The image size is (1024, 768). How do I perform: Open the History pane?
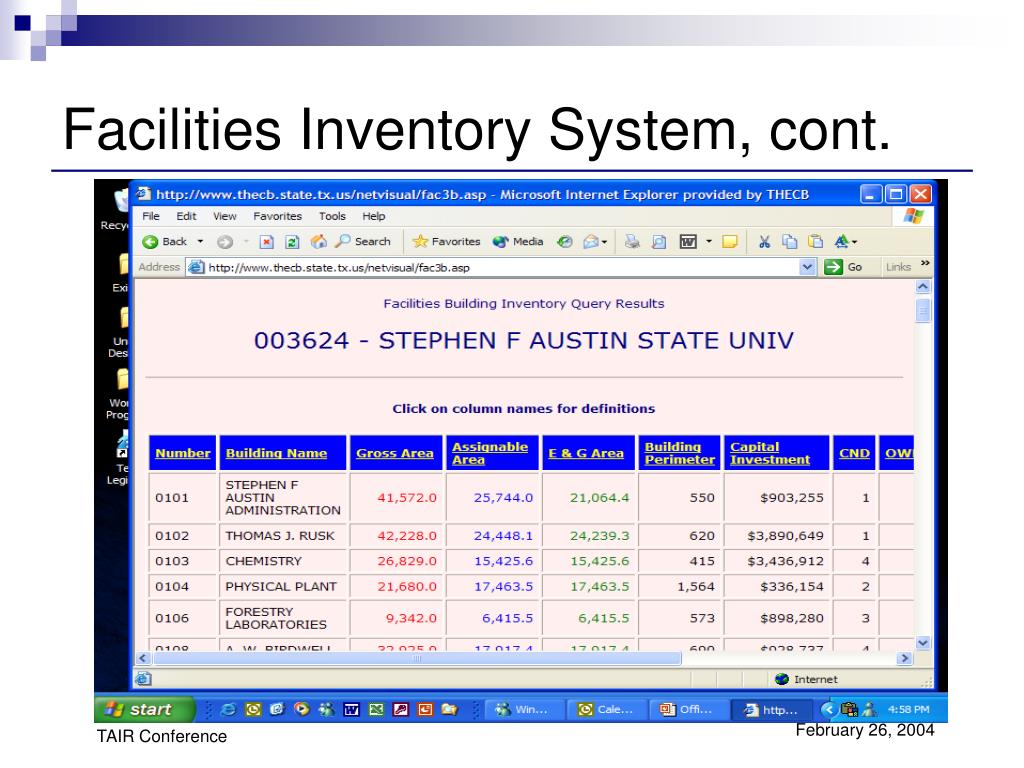coord(565,242)
